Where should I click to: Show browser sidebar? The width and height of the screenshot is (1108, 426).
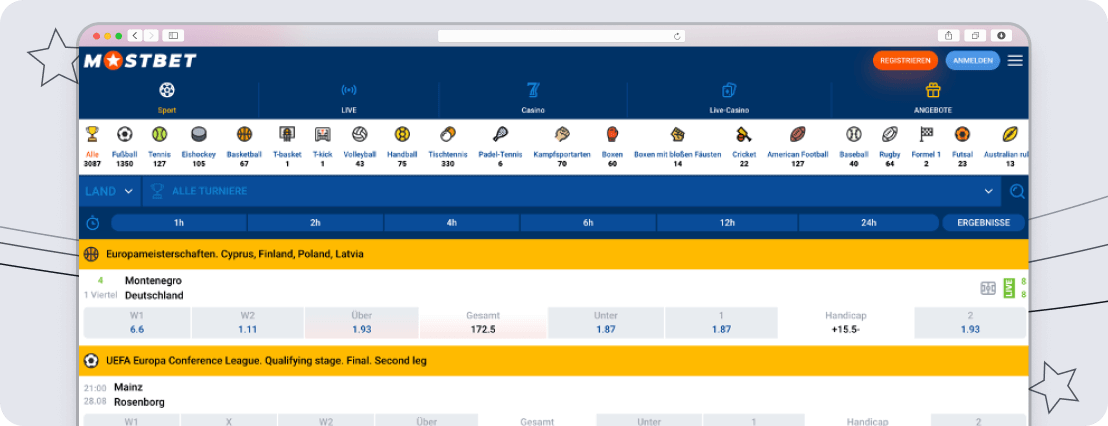coord(173,35)
